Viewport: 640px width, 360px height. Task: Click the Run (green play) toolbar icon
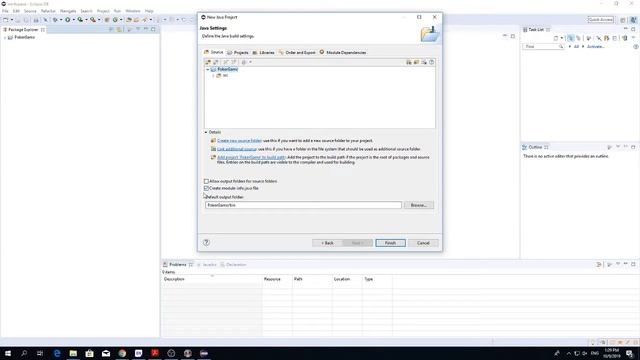click(x=68, y=20)
